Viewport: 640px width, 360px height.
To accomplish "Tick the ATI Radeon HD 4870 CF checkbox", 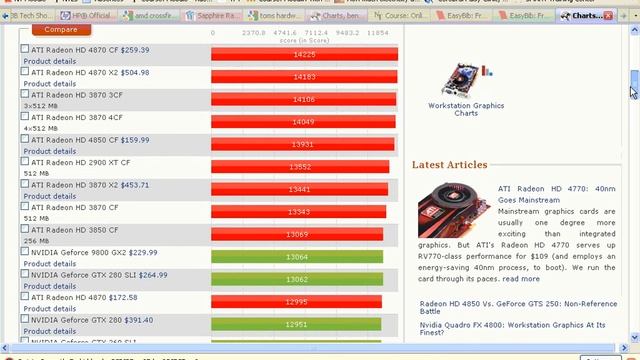I will point(25,49).
